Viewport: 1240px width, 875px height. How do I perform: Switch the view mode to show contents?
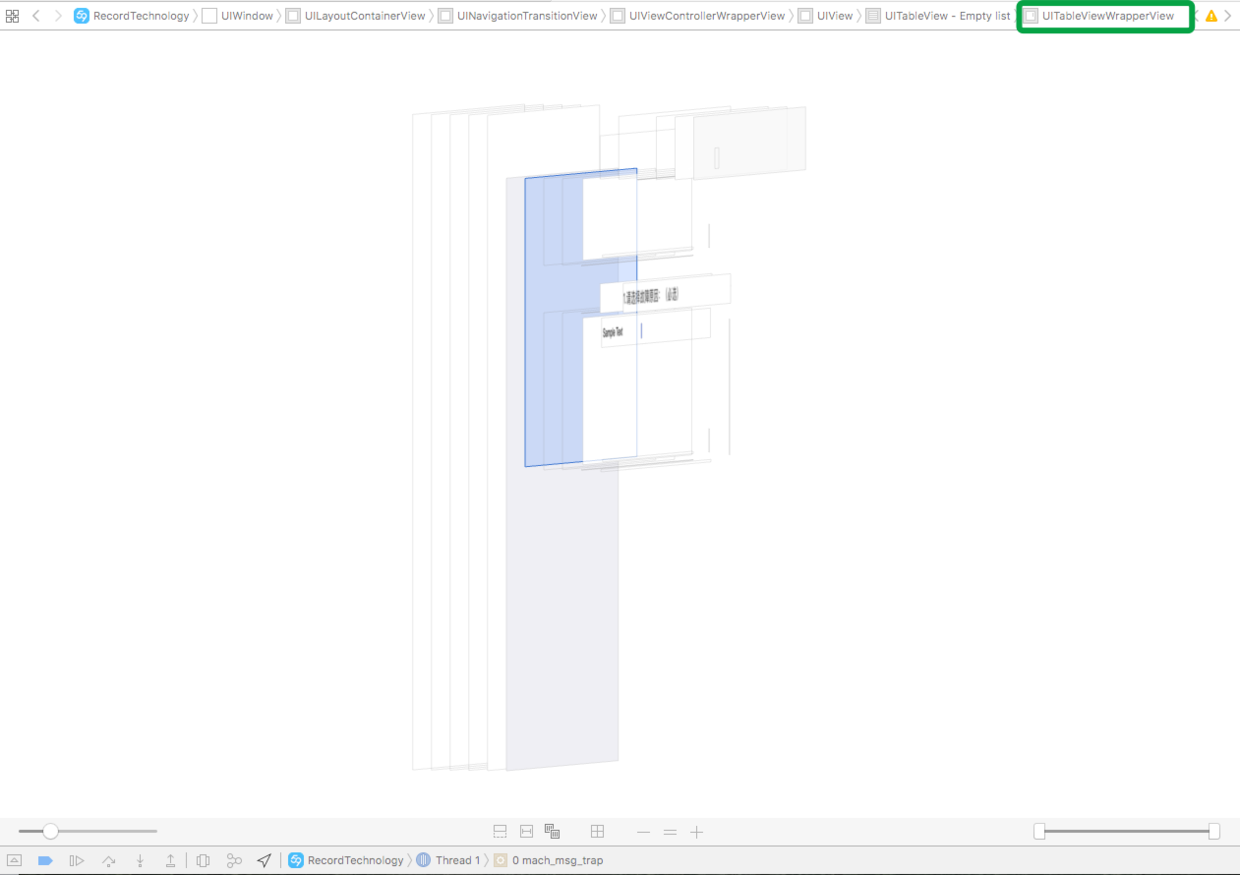(551, 831)
